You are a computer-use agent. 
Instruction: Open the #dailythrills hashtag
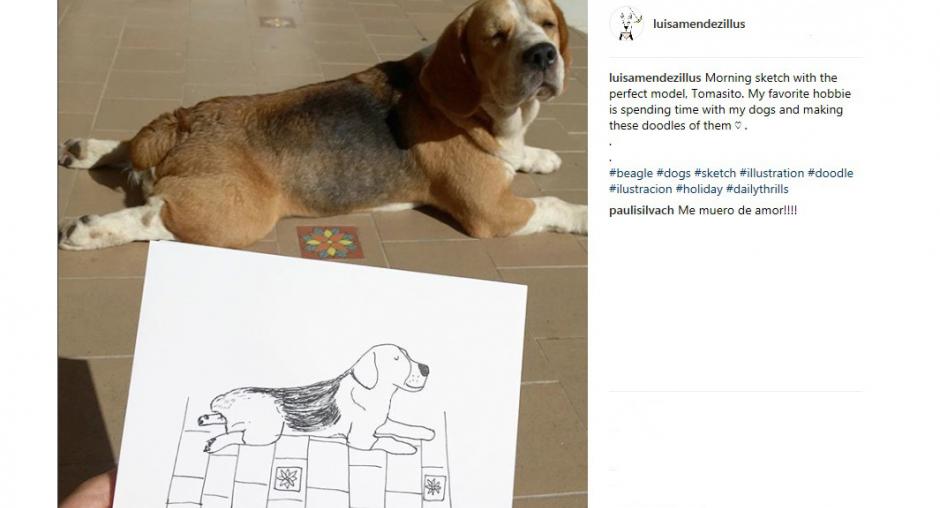757,189
